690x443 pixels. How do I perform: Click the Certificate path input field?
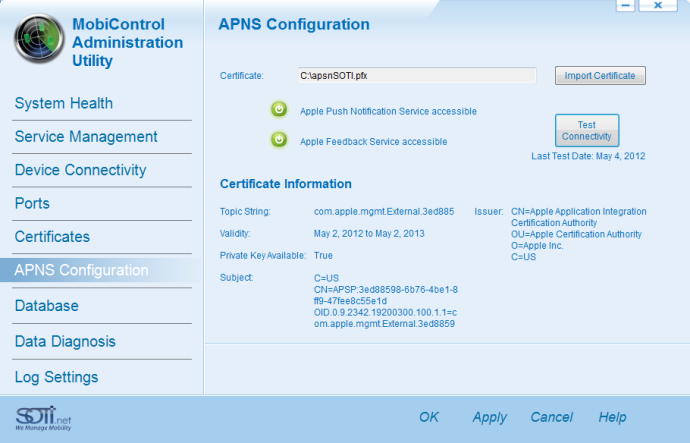417,76
